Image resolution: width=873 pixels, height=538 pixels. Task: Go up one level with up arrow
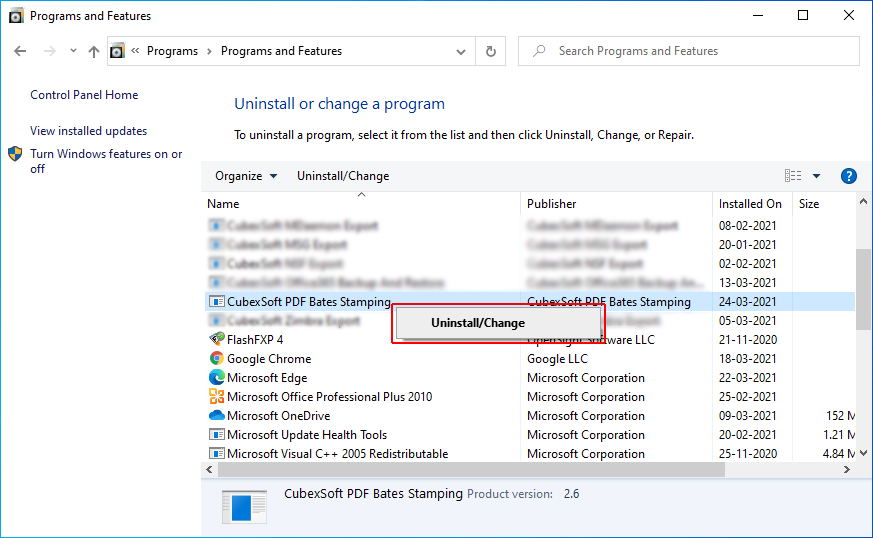click(x=94, y=51)
